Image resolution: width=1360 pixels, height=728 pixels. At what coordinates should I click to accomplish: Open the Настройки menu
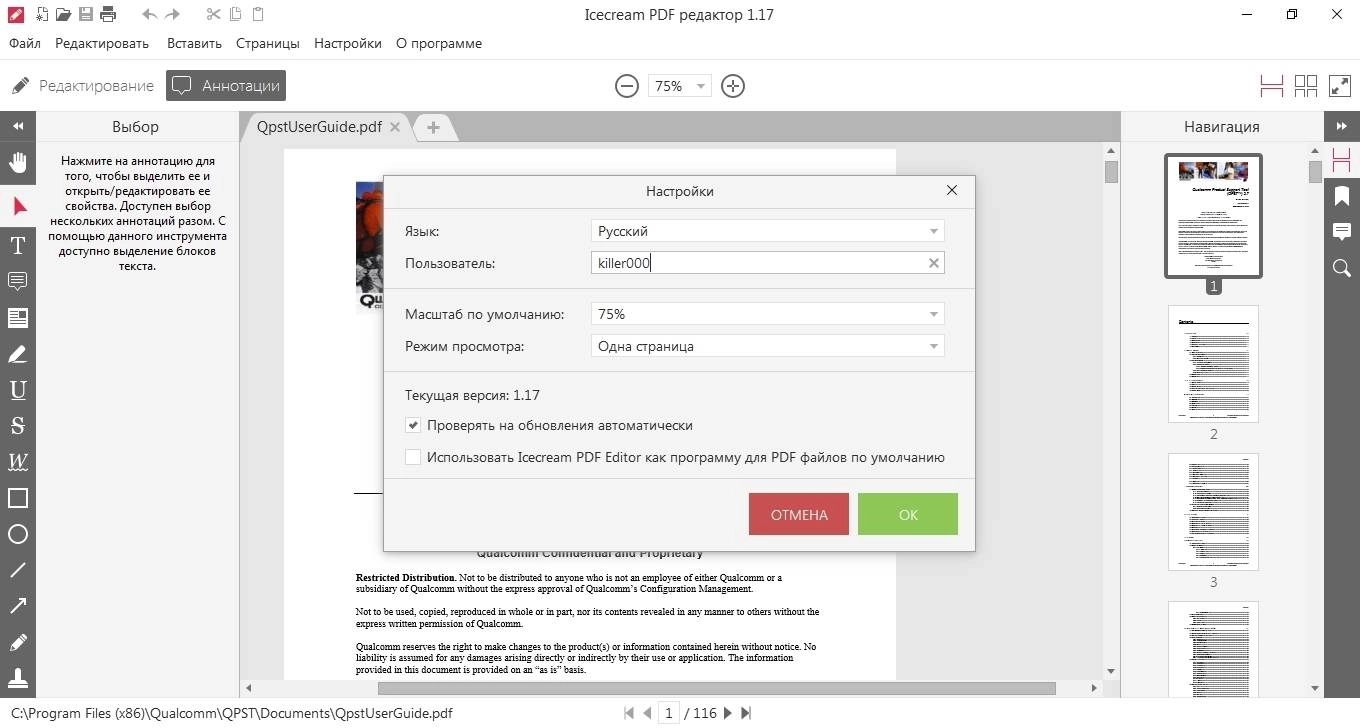pyautogui.click(x=348, y=43)
